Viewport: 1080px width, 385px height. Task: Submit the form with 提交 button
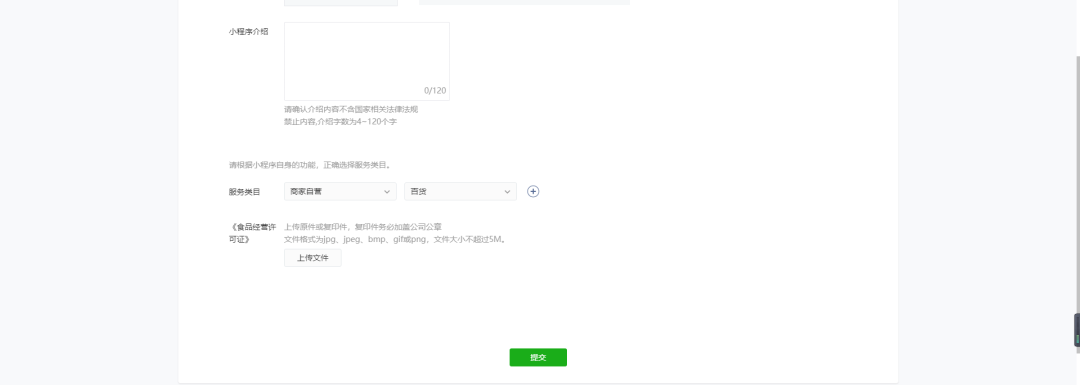[538, 357]
